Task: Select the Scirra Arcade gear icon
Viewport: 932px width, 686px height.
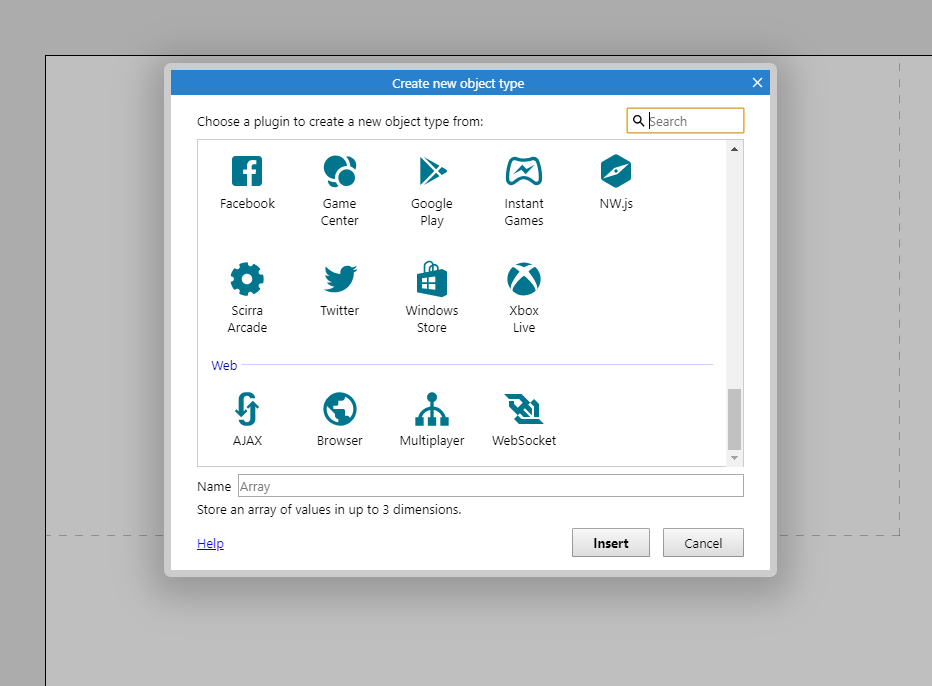Action: (x=247, y=279)
